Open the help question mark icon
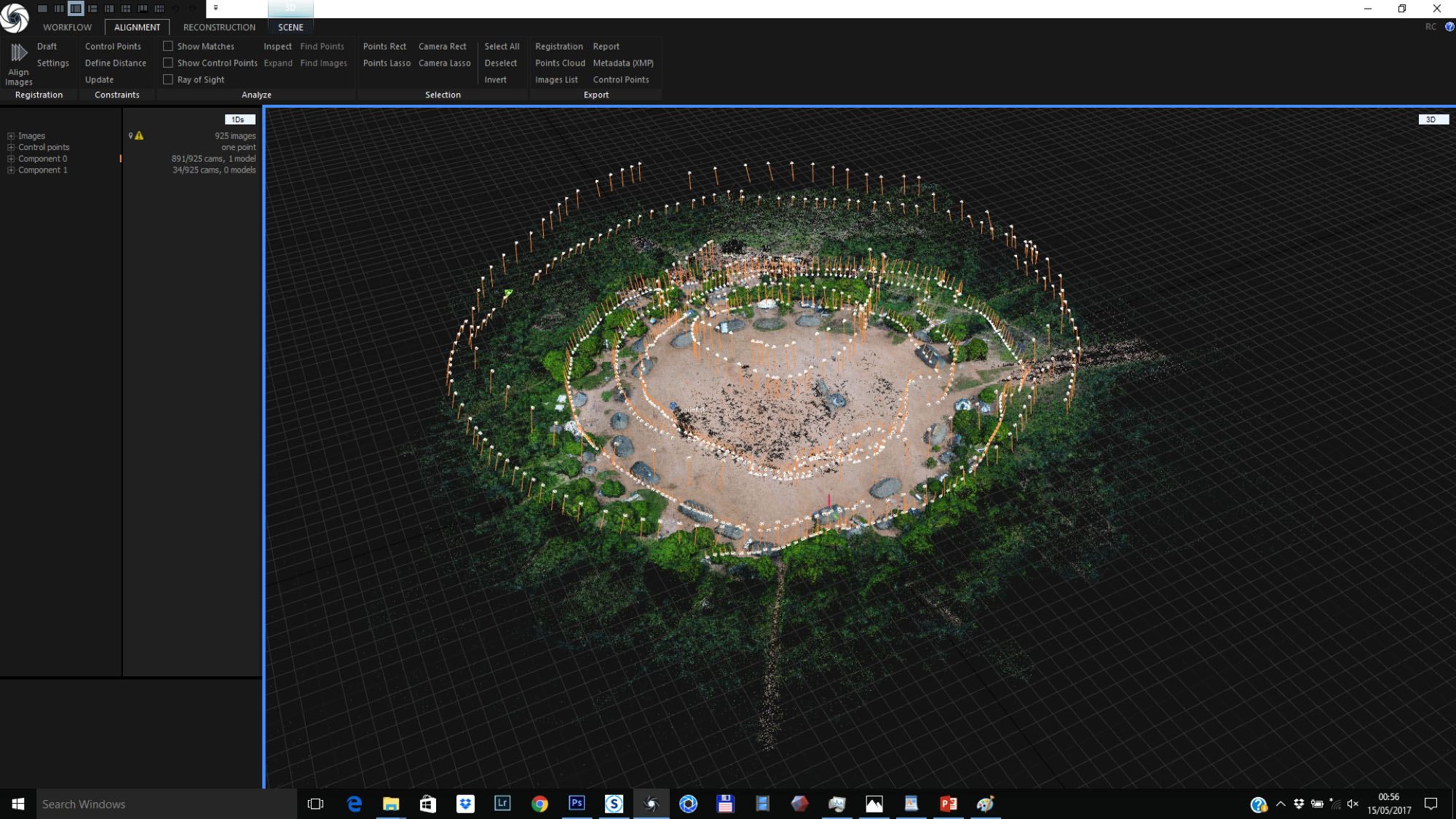This screenshot has height=819, width=1456. pos(1449,27)
